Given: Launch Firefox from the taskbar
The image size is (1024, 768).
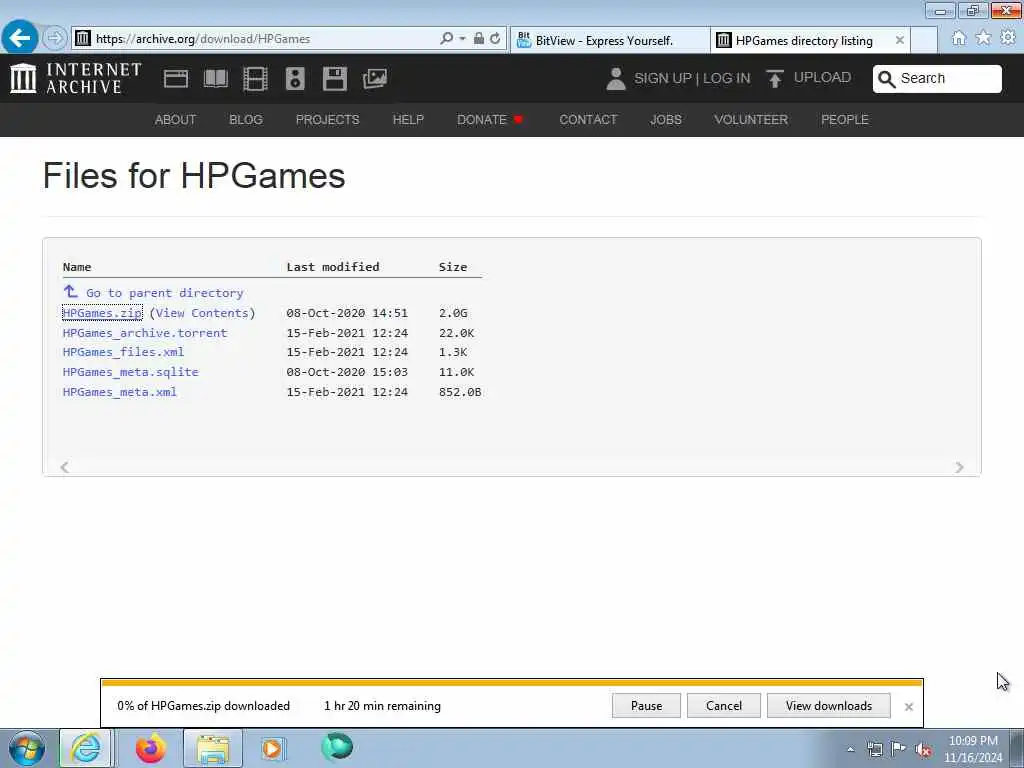Looking at the screenshot, I should pyautogui.click(x=150, y=748).
